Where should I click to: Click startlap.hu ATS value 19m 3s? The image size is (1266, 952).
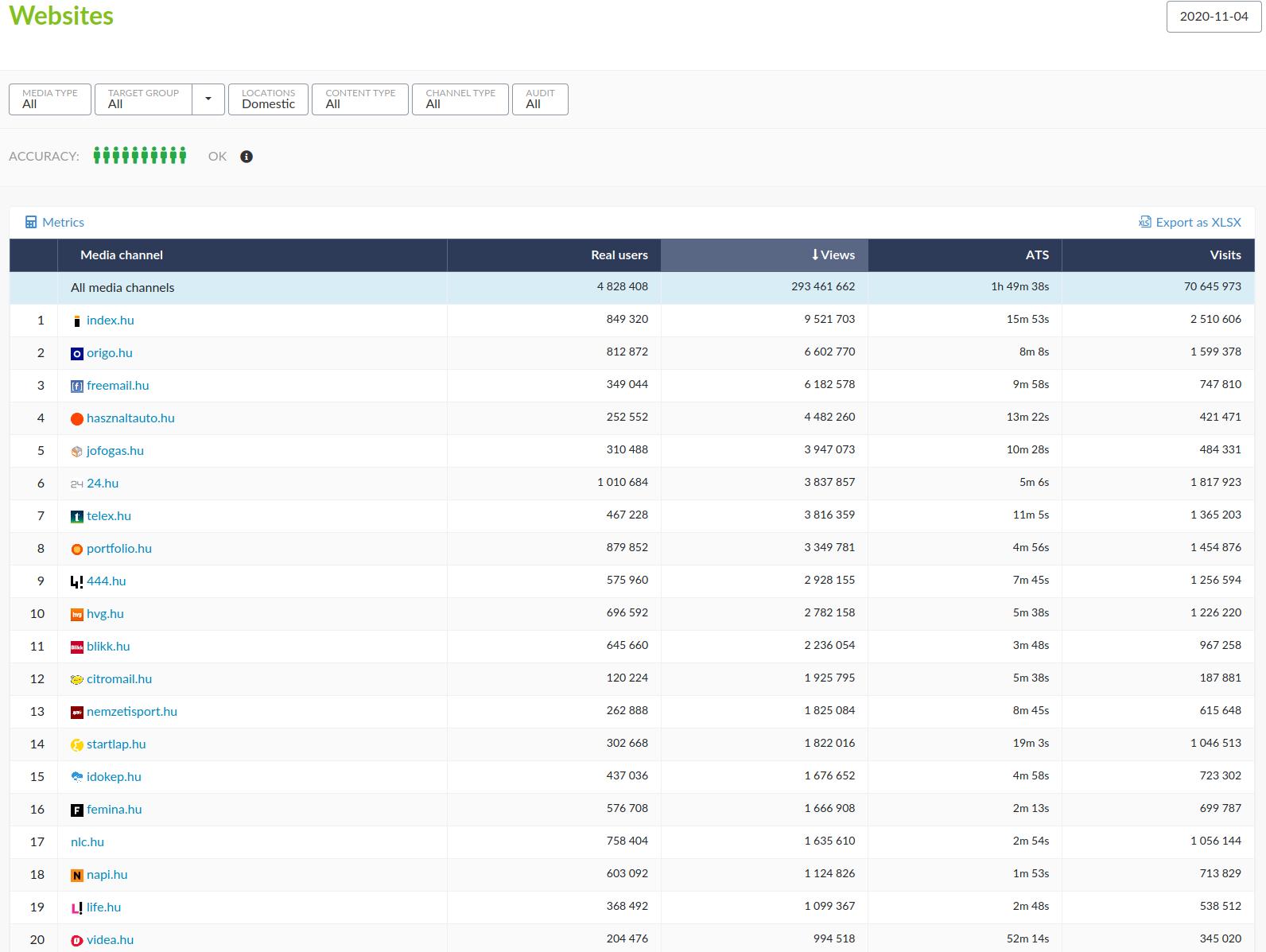[x=1031, y=744]
